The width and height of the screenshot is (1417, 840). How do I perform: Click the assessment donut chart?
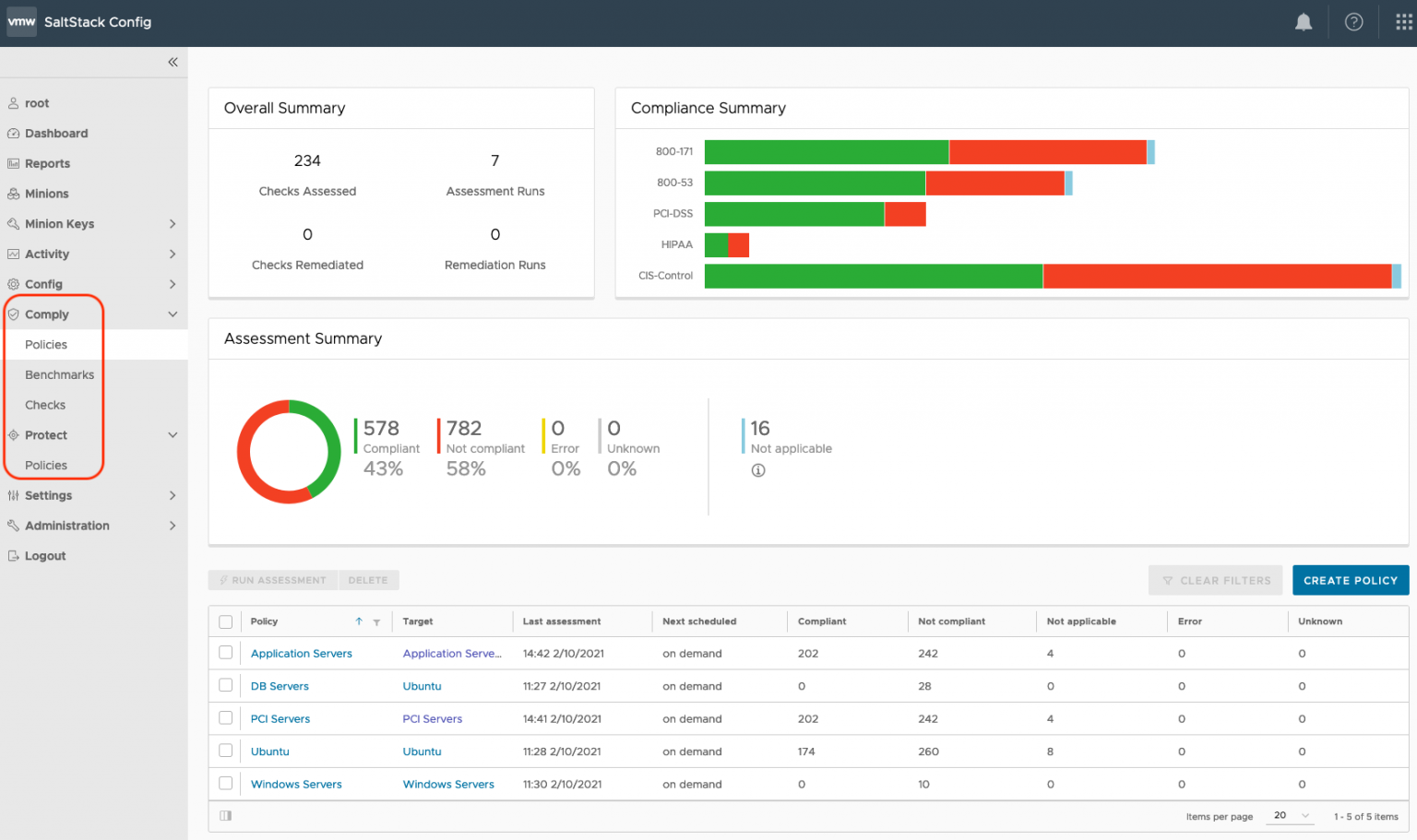coord(289,452)
